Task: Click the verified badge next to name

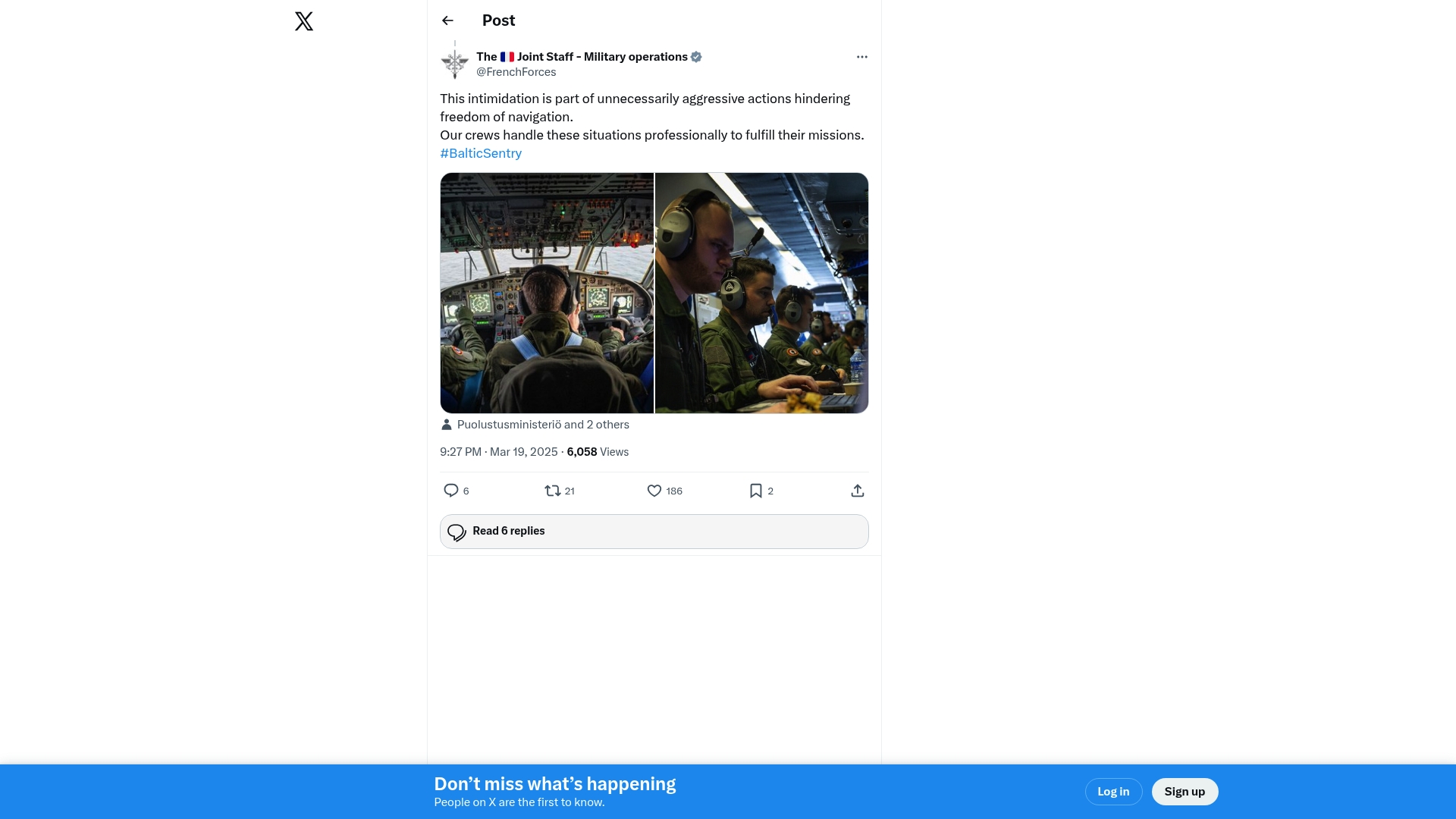Action: [696, 57]
